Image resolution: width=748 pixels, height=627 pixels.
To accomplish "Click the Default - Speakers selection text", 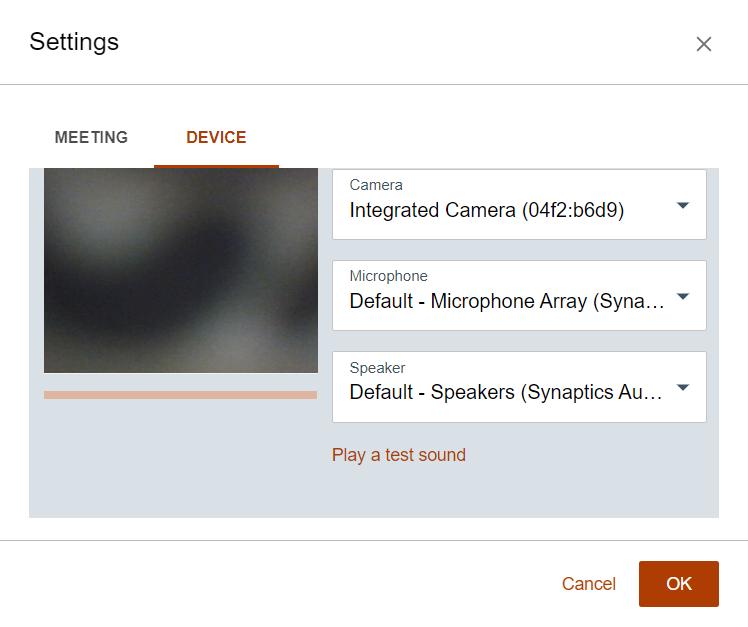I will point(506,393).
